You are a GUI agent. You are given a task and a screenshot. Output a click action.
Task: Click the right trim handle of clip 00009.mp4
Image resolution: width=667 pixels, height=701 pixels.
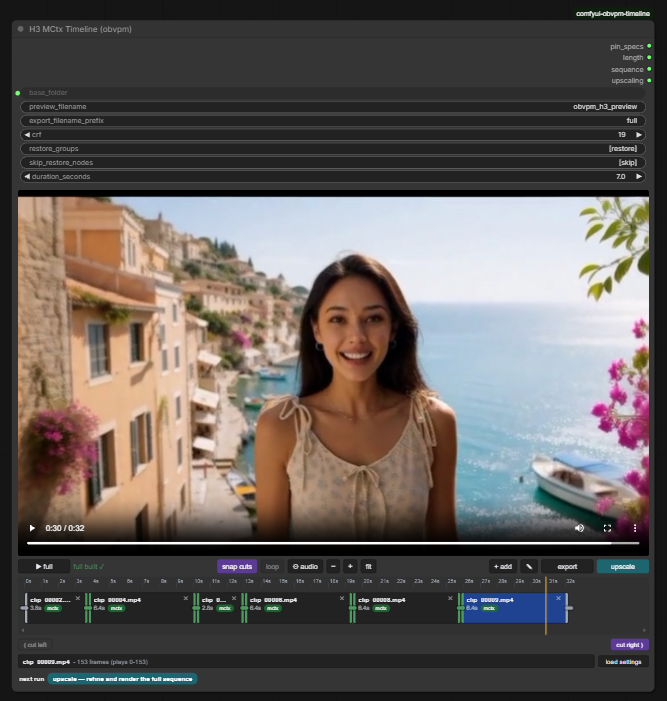567,608
